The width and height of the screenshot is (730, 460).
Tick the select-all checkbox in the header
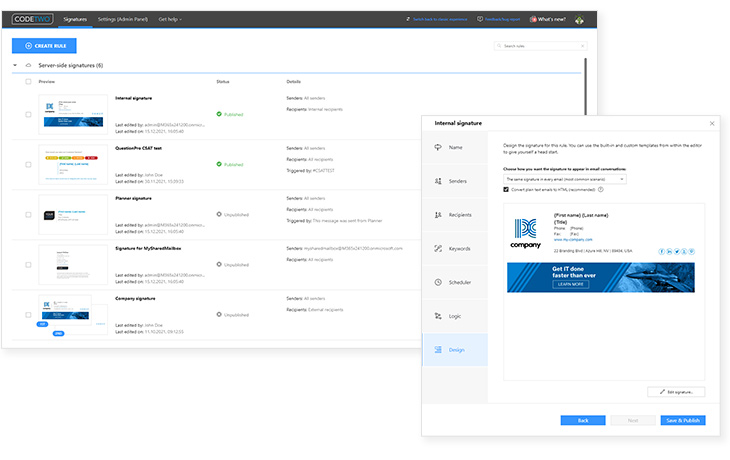28,81
